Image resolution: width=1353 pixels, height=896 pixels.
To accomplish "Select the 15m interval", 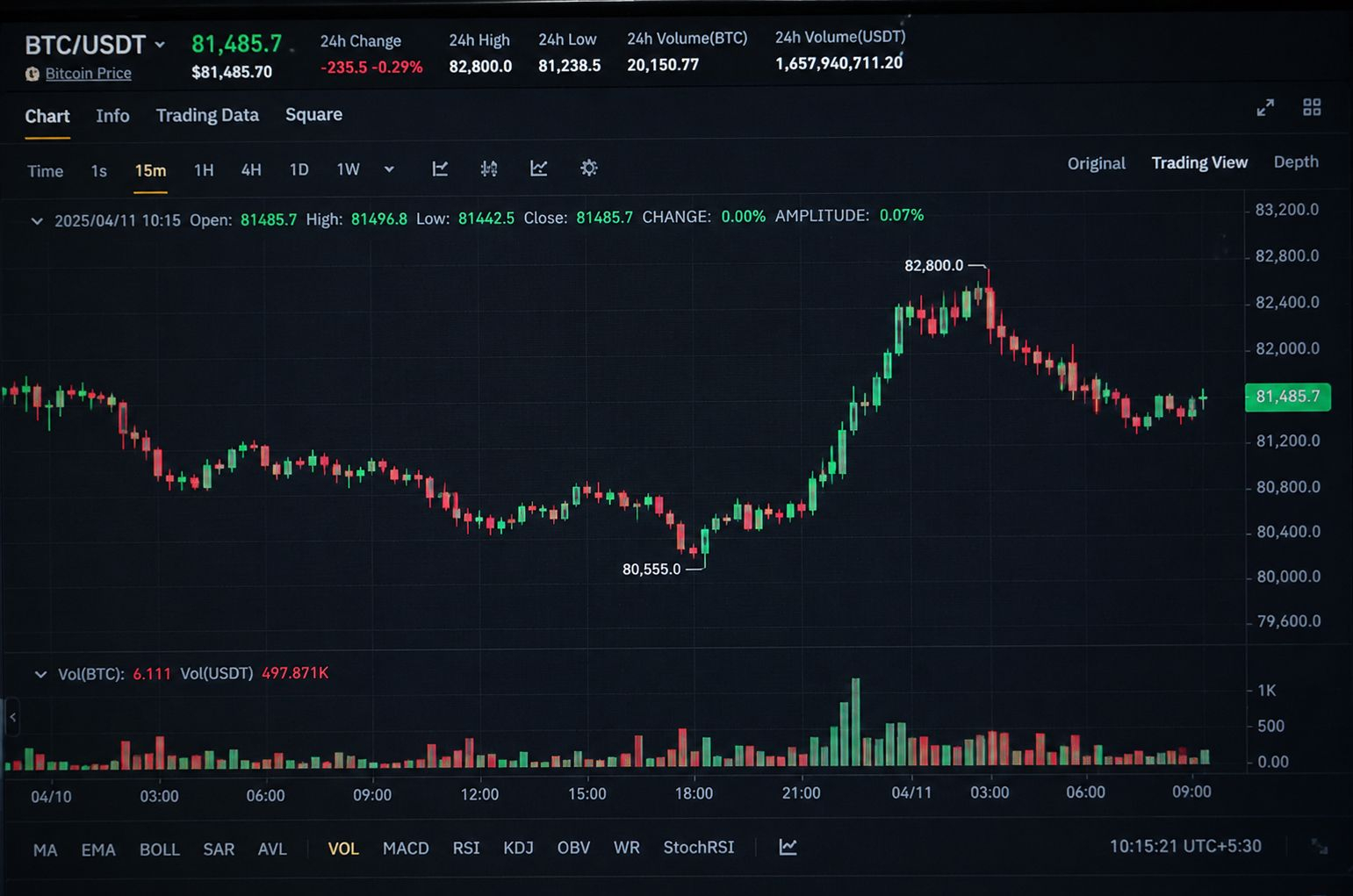I will pos(150,170).
